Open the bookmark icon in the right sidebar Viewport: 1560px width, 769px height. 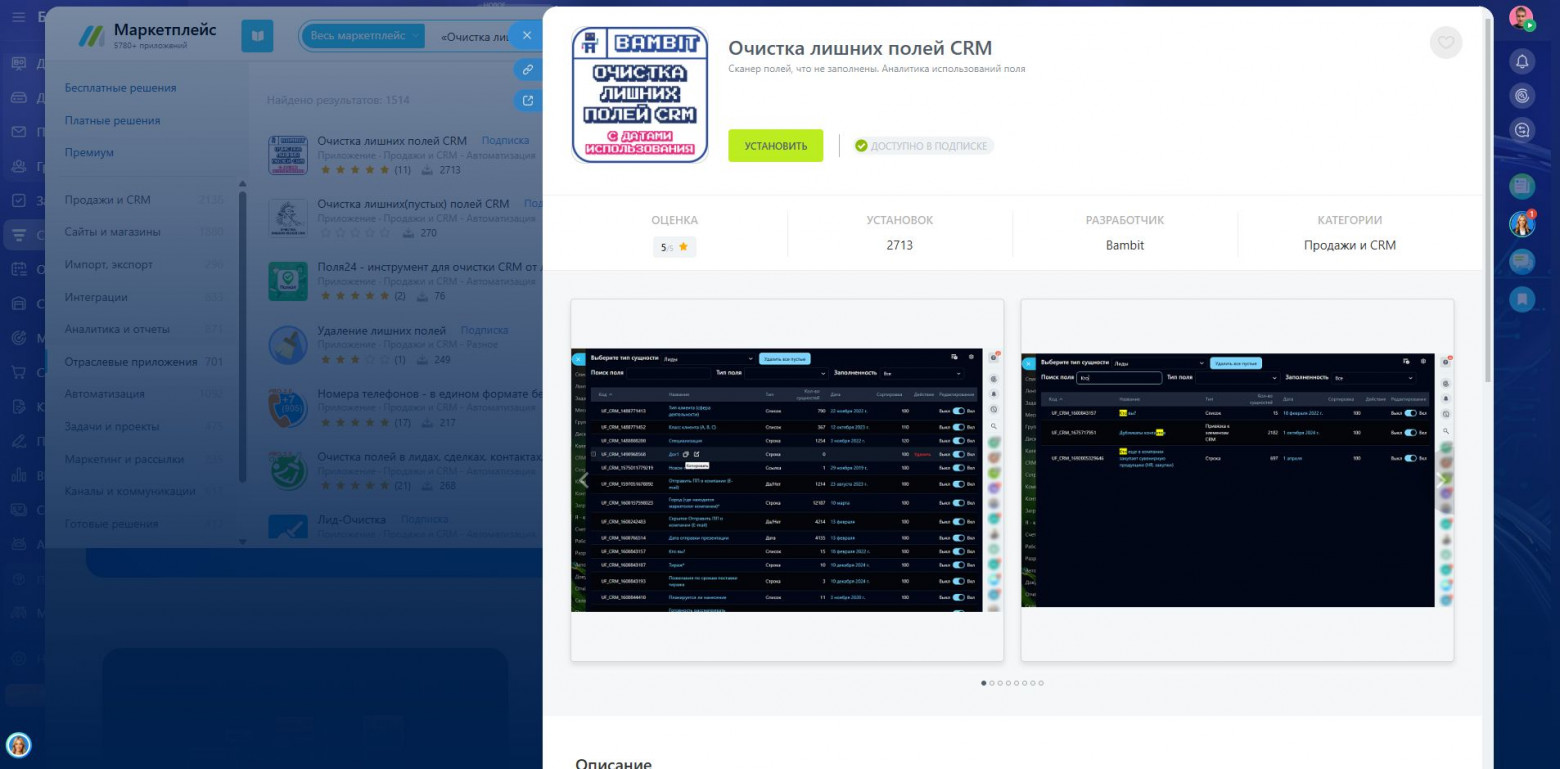click(x=1522, y=297)
